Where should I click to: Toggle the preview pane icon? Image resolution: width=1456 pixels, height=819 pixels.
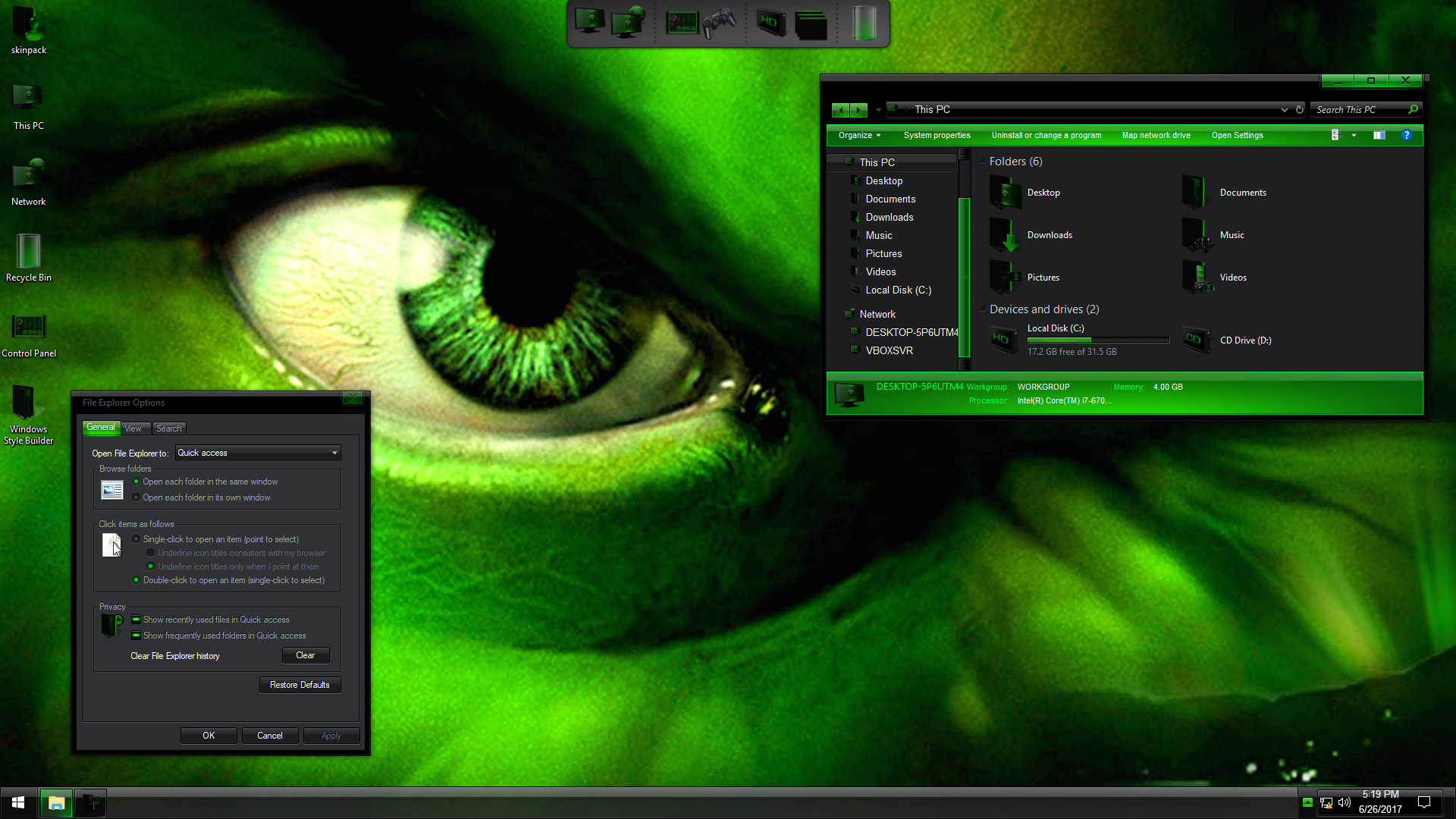[1379, 135]
